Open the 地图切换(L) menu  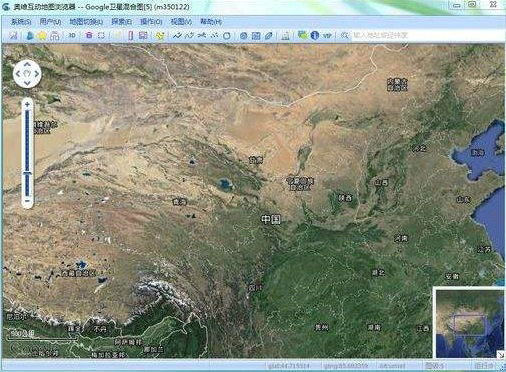[x=86, y=22]
